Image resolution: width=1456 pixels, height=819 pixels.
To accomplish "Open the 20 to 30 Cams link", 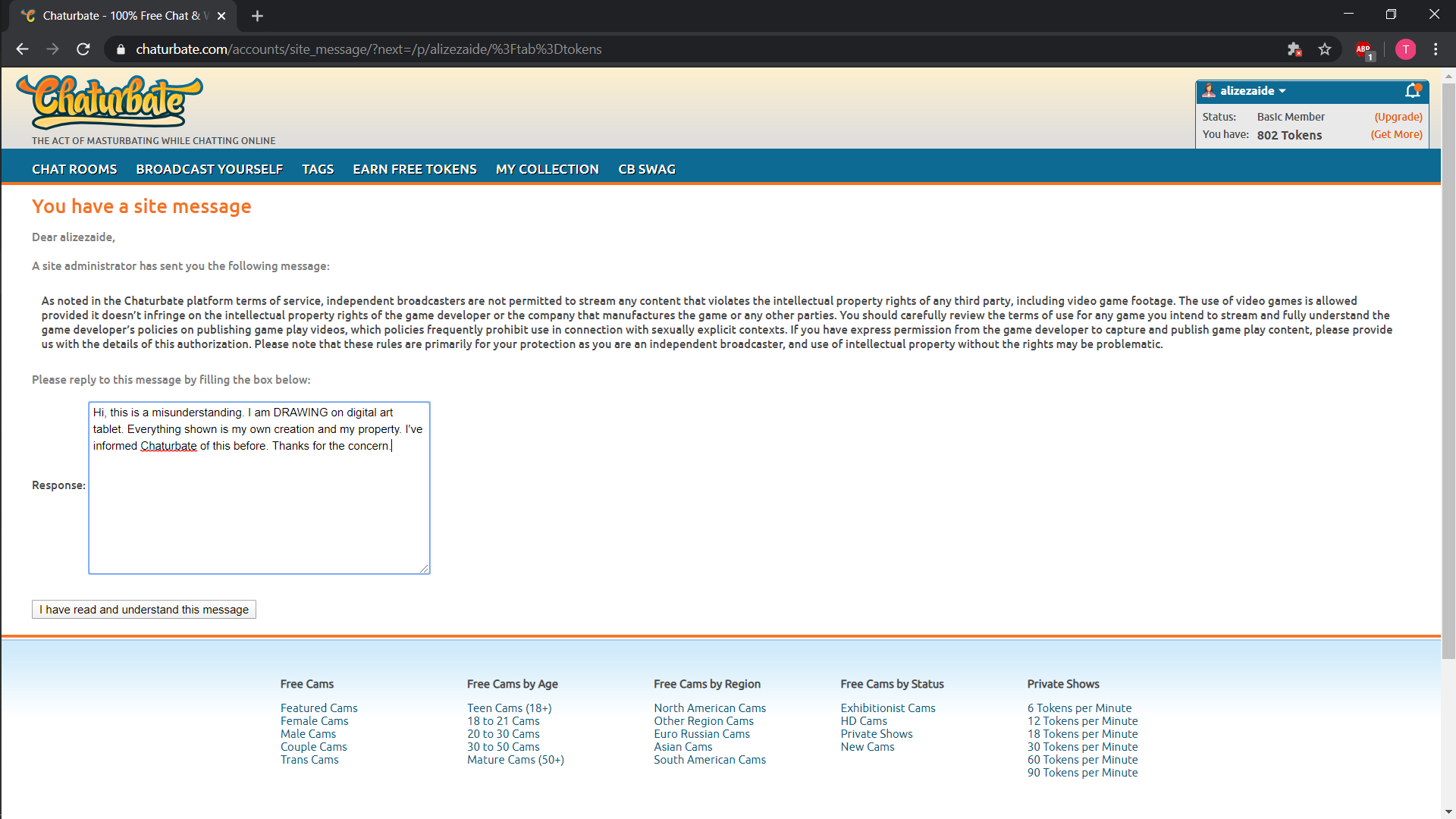I will point(504,733).
